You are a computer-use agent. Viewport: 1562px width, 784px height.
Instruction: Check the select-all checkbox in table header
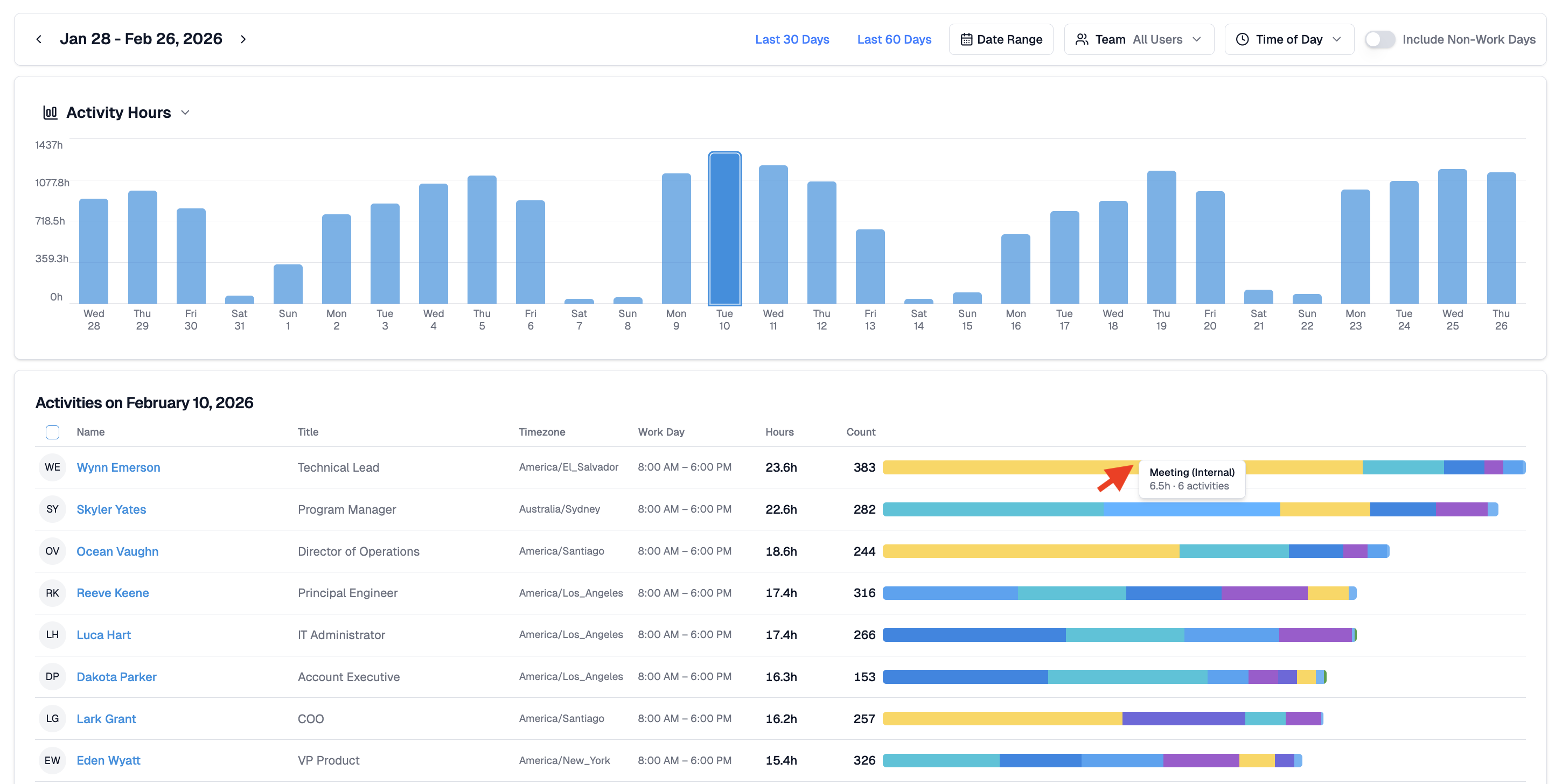click(53, 432)
